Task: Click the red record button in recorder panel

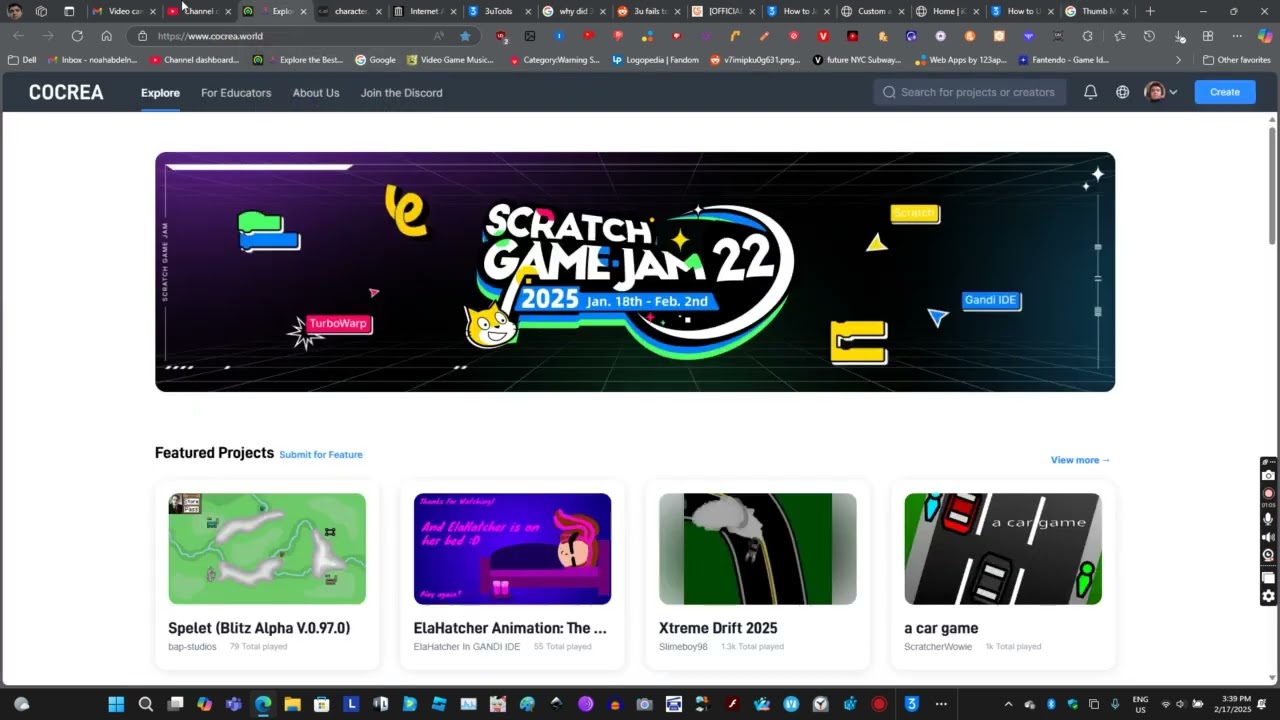Action: pos(1268,493)
